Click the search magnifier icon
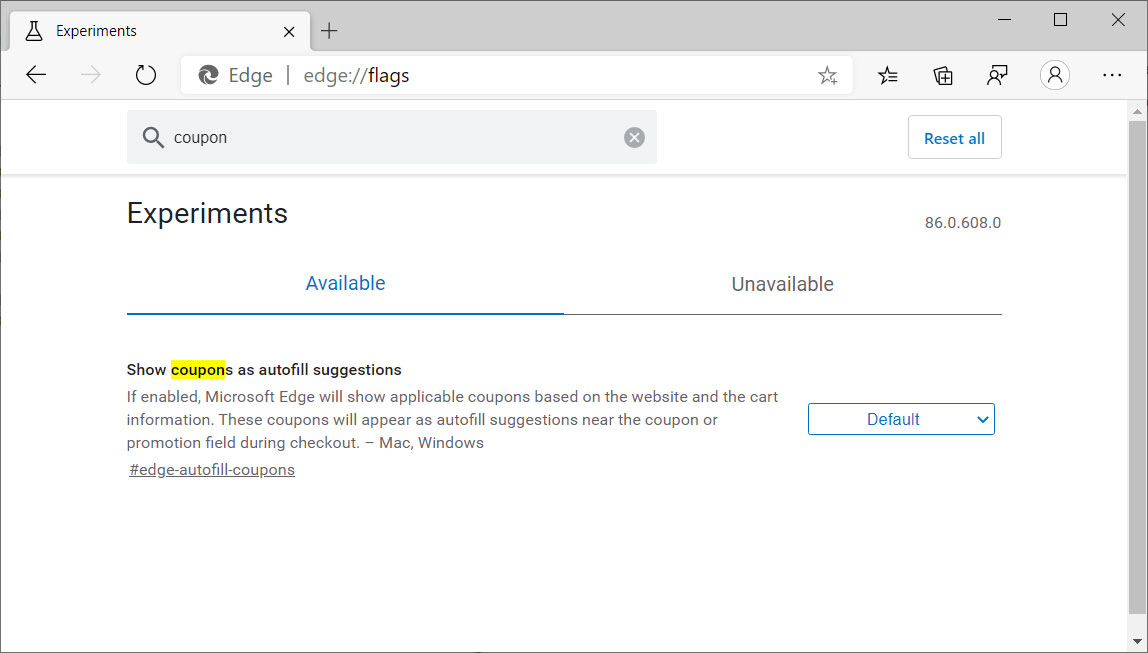The width and height of the screenshot is (1148, 653). point(153,137)
